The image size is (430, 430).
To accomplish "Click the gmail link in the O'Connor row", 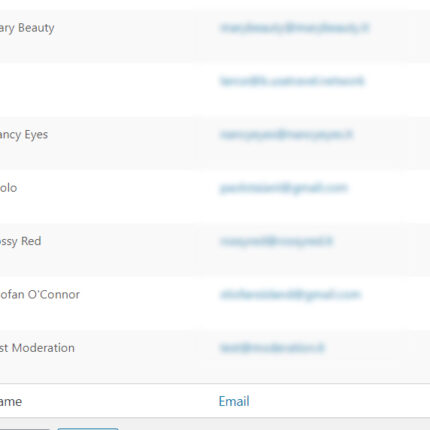I will (x=290, y=295).
